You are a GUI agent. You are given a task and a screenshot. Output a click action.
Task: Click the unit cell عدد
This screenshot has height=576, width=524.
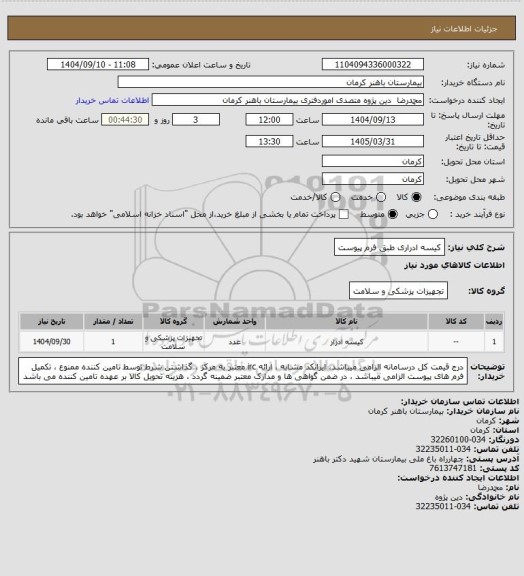[x=234, y=342]
